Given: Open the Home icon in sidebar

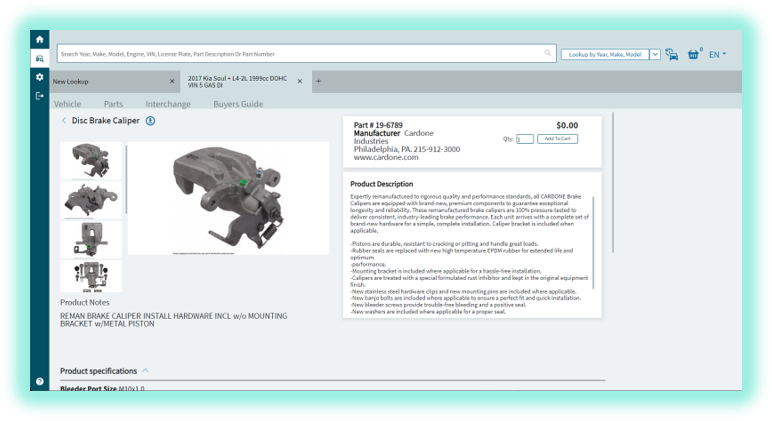Looking at the screenshot, I should (39, 39).
